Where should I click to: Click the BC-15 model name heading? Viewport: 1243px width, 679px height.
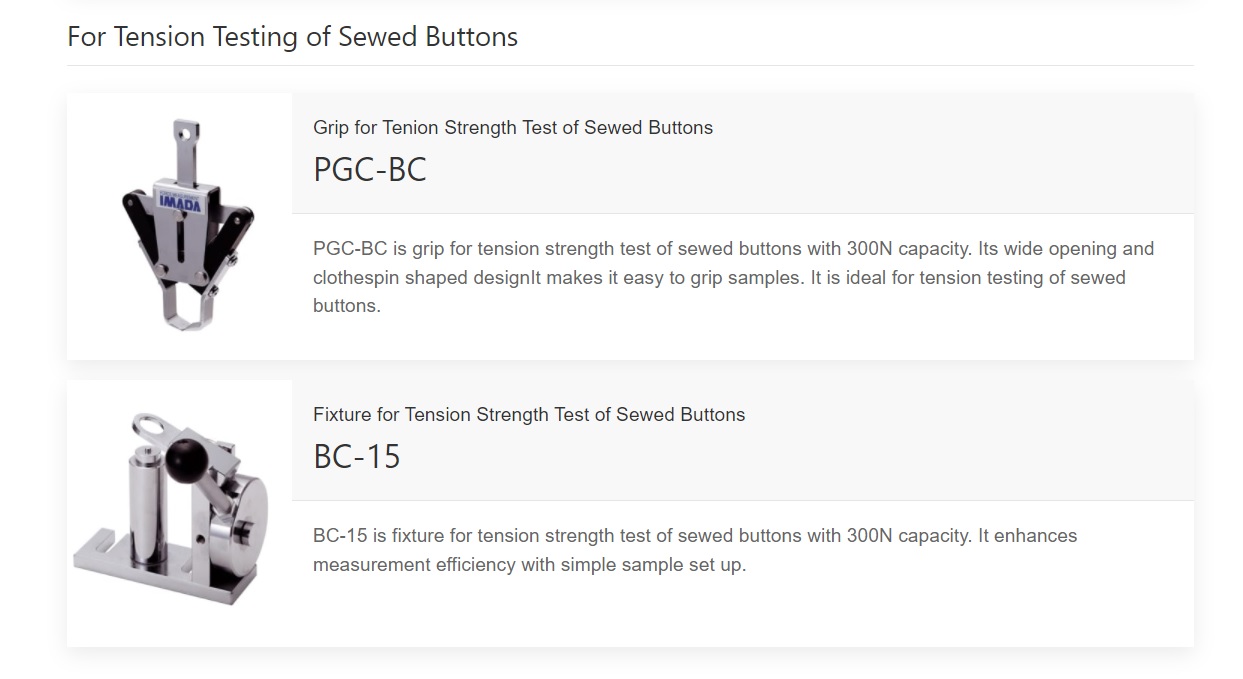coord(357,456)
